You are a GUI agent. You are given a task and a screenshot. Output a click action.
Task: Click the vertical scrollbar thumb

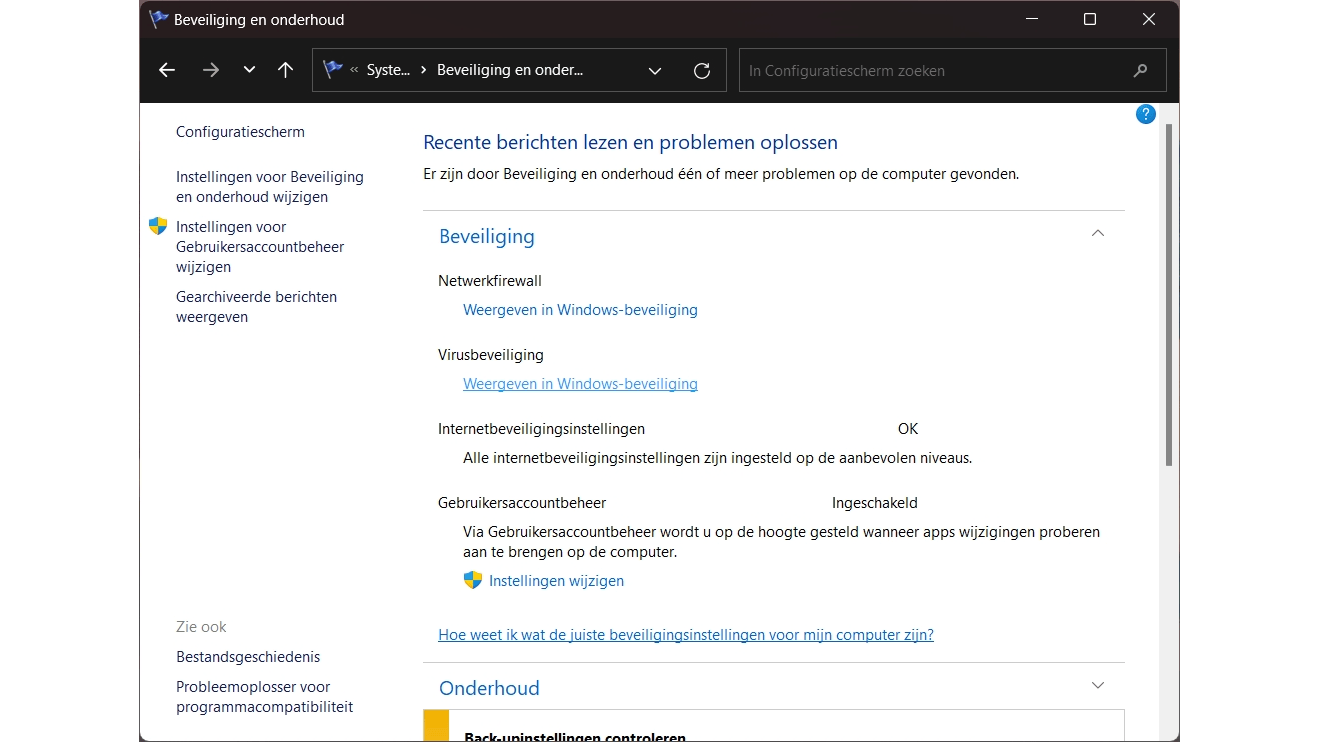[x=1169, y=295]
